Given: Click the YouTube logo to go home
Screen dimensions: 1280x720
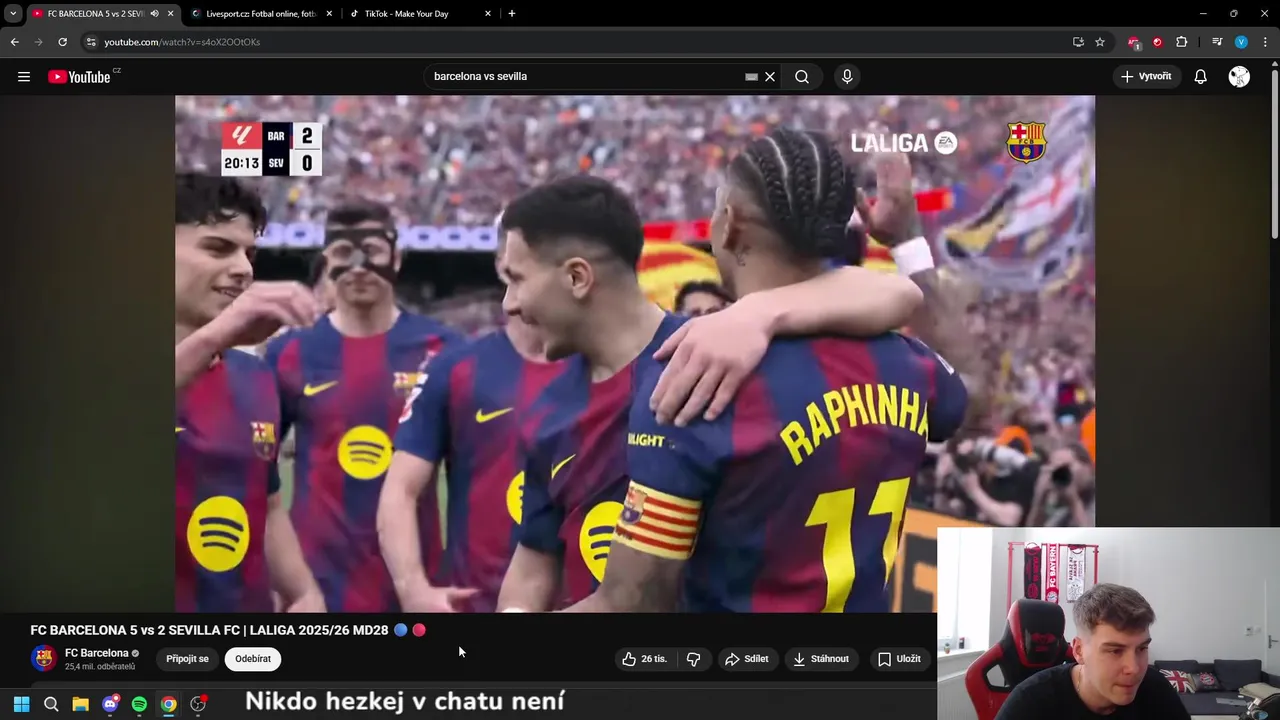Looking at the screenshot, I should 79,77.
